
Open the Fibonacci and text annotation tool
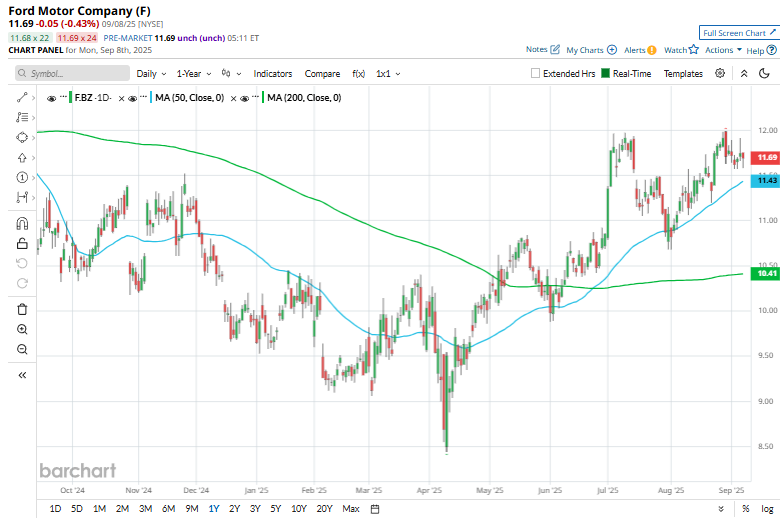(22, 117)
